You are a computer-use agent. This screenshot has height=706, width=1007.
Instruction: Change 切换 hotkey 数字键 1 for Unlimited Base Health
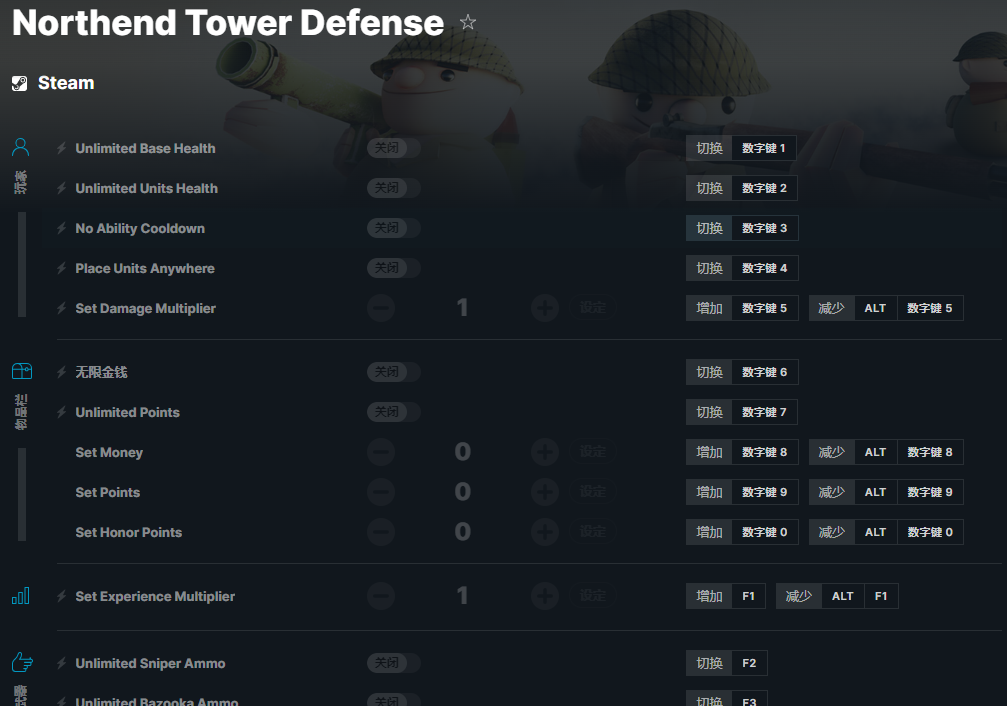742,148
